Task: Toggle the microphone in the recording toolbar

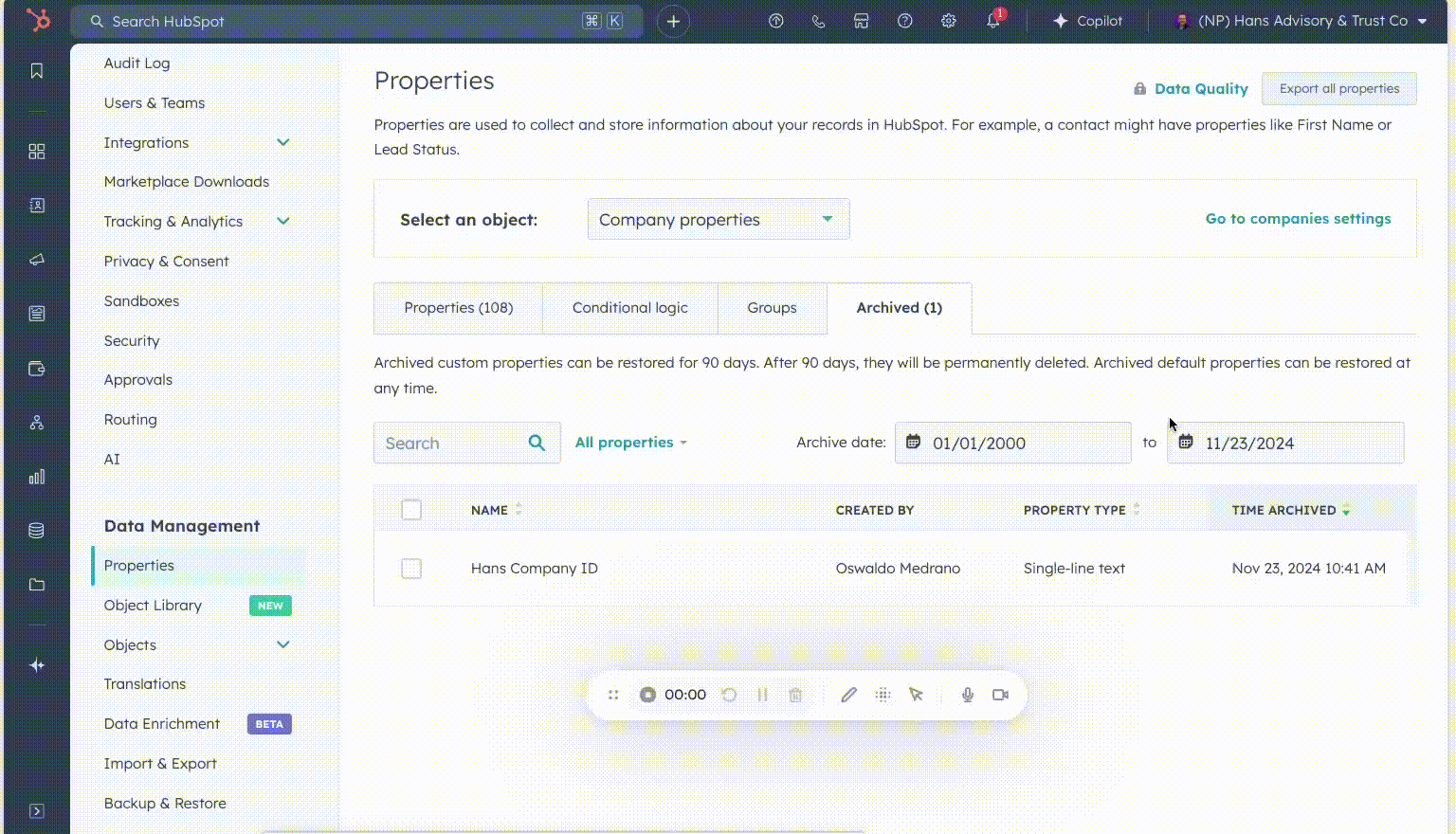Action: coord(967,695)
